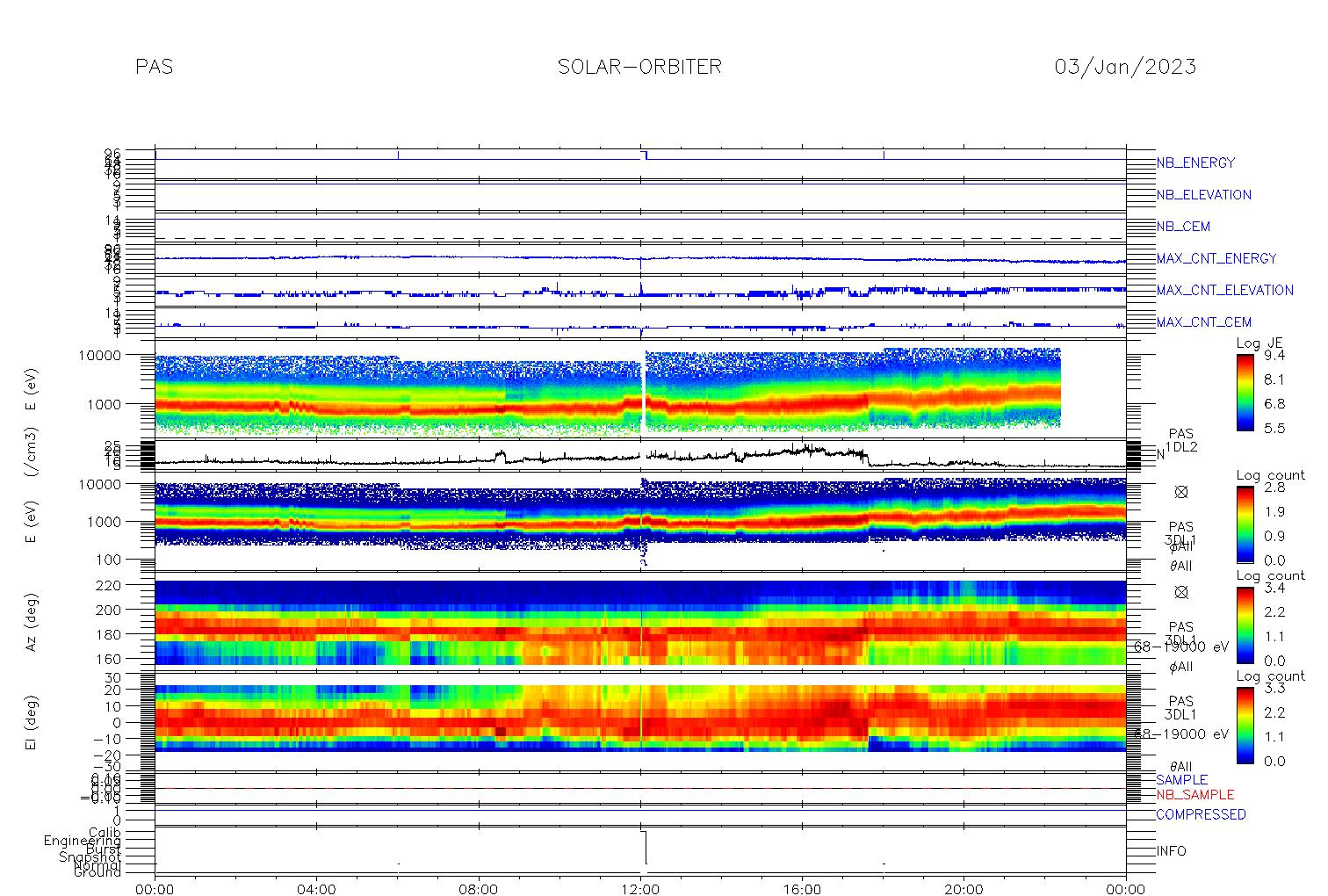Screen dimensions: 1328x896
Task: Click the crossed-circle symbol beside the Az panel
Action: (1181, 593)
